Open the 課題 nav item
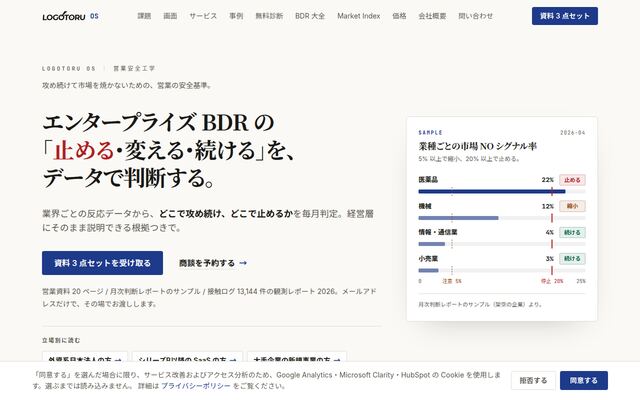Viewport: 640px width, 400px height. (144, 16)
